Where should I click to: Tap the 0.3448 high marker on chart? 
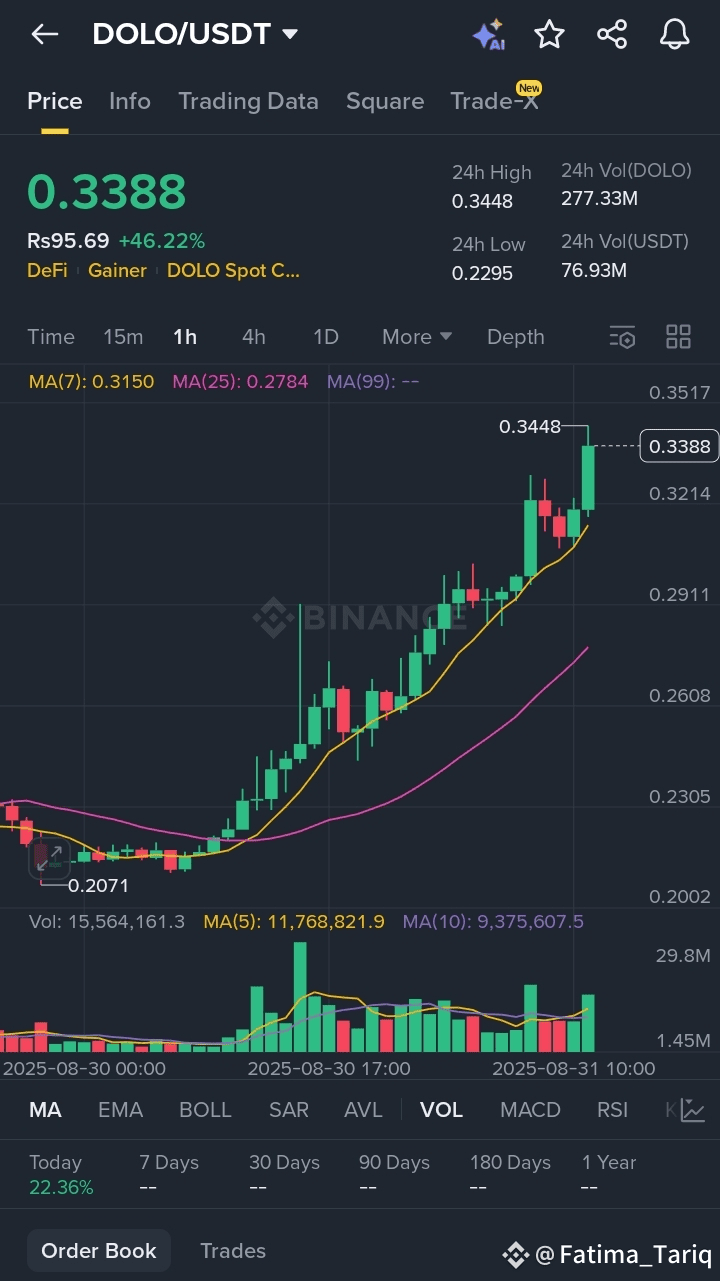530,427
